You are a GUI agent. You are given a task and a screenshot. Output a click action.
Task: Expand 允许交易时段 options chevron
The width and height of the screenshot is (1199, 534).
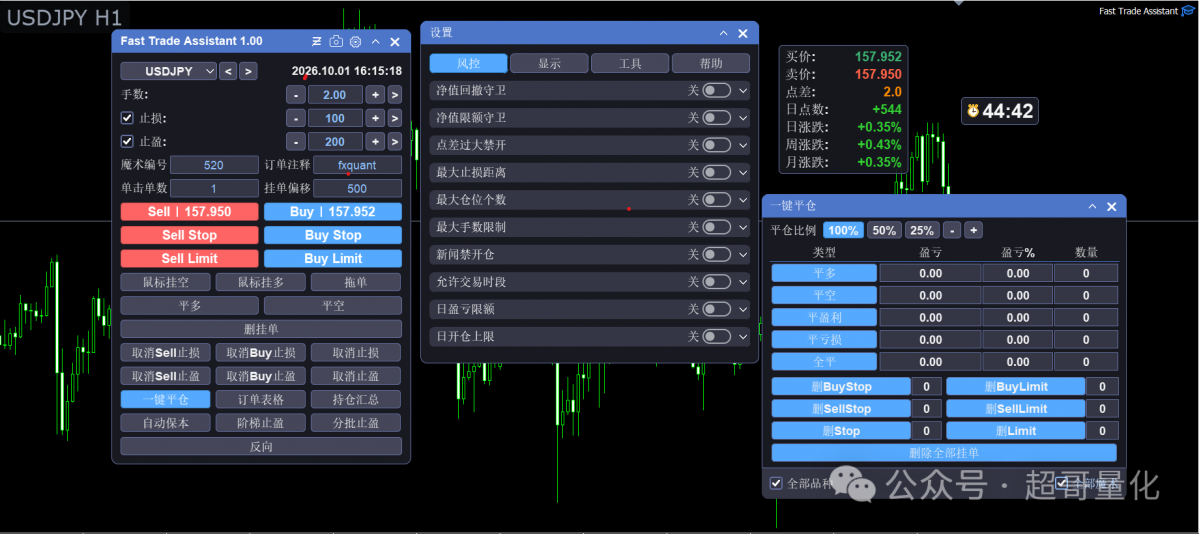[x=742, y=282]
